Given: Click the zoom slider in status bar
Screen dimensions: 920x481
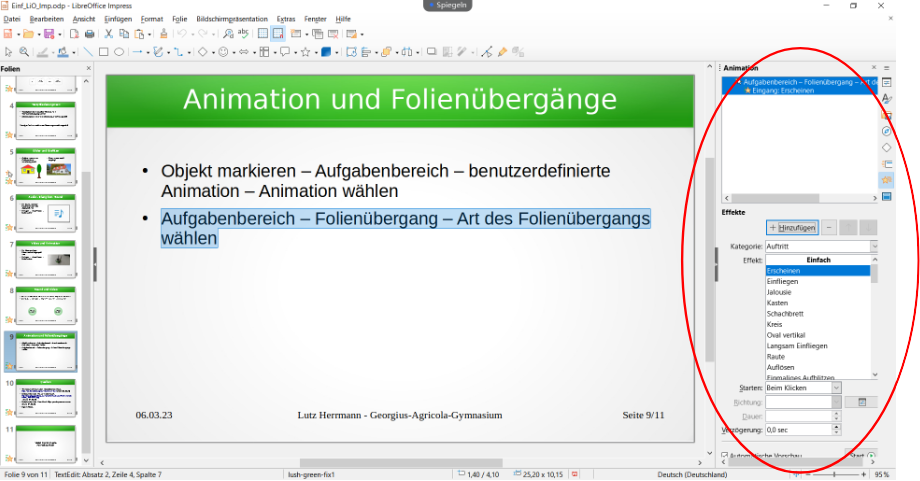Looking at the screenshot, I should [834, 474].
